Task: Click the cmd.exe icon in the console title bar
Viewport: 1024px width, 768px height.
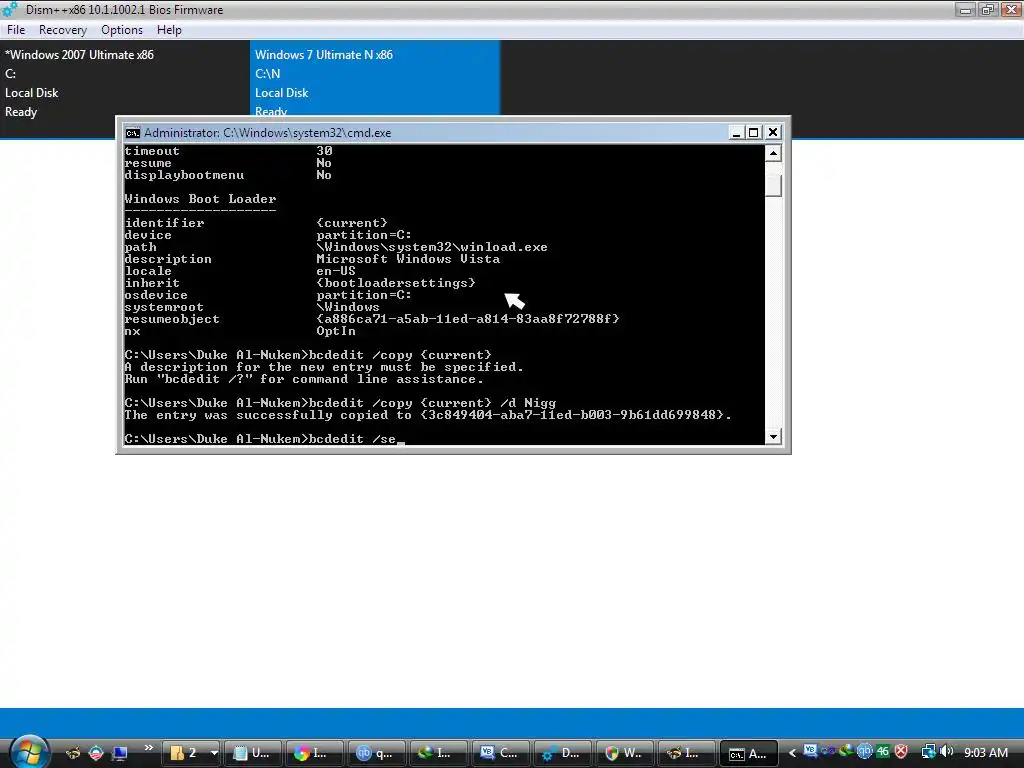Action: pos(133,133)
